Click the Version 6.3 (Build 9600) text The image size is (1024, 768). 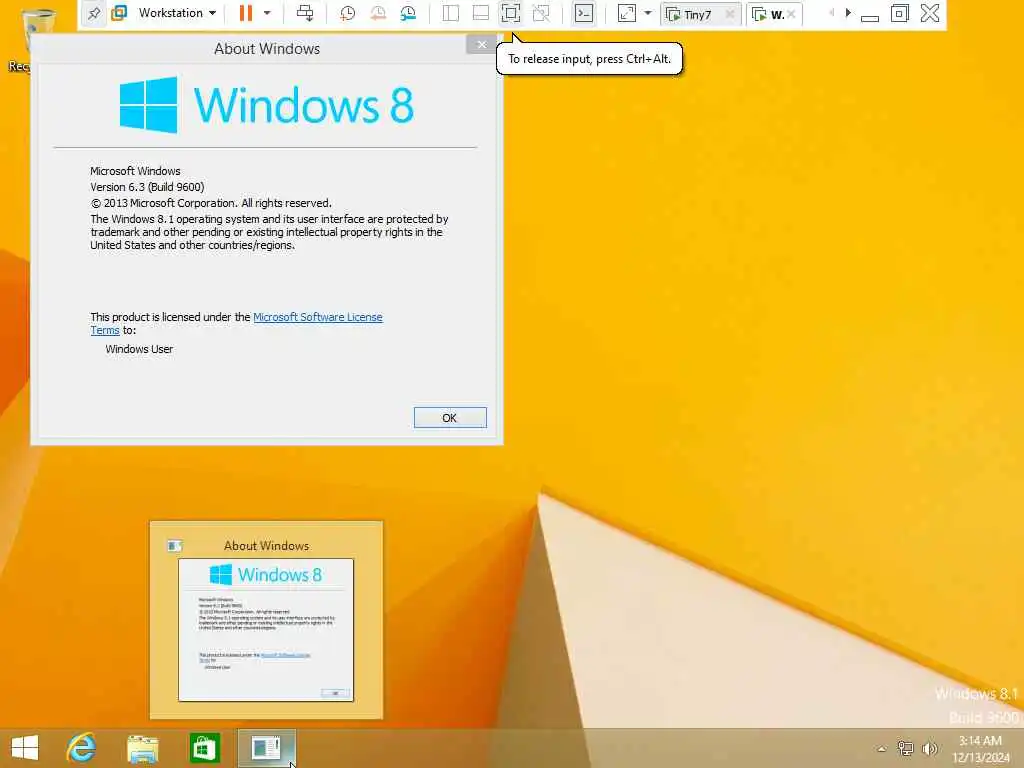(147, 187)
